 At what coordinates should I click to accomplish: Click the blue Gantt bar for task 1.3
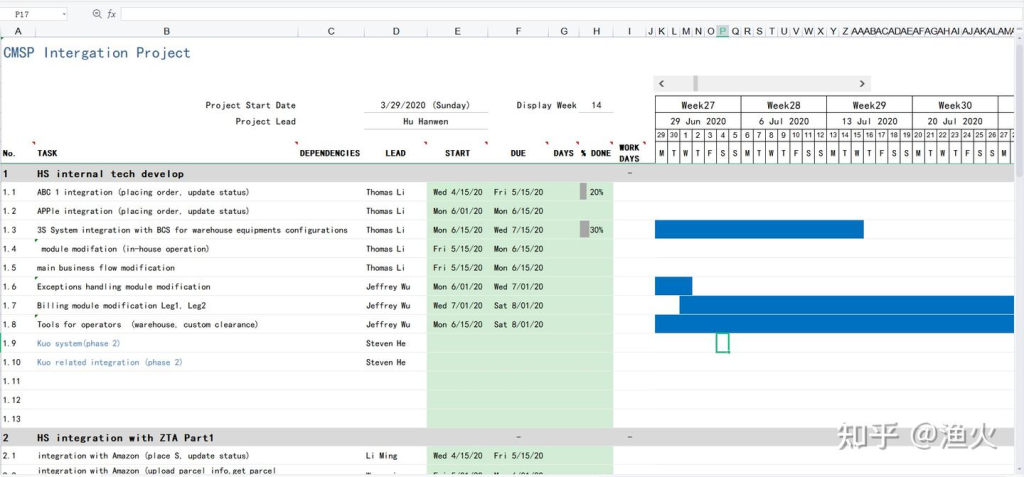tap(758, 229)
